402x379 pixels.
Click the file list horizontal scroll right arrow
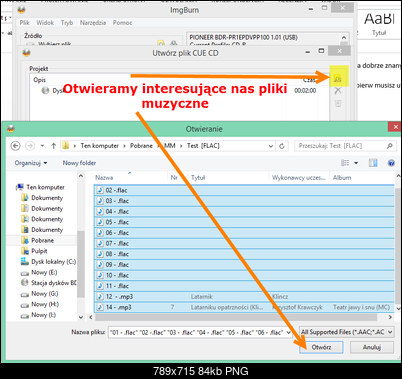pyautogui.click(x=390, y=317)
